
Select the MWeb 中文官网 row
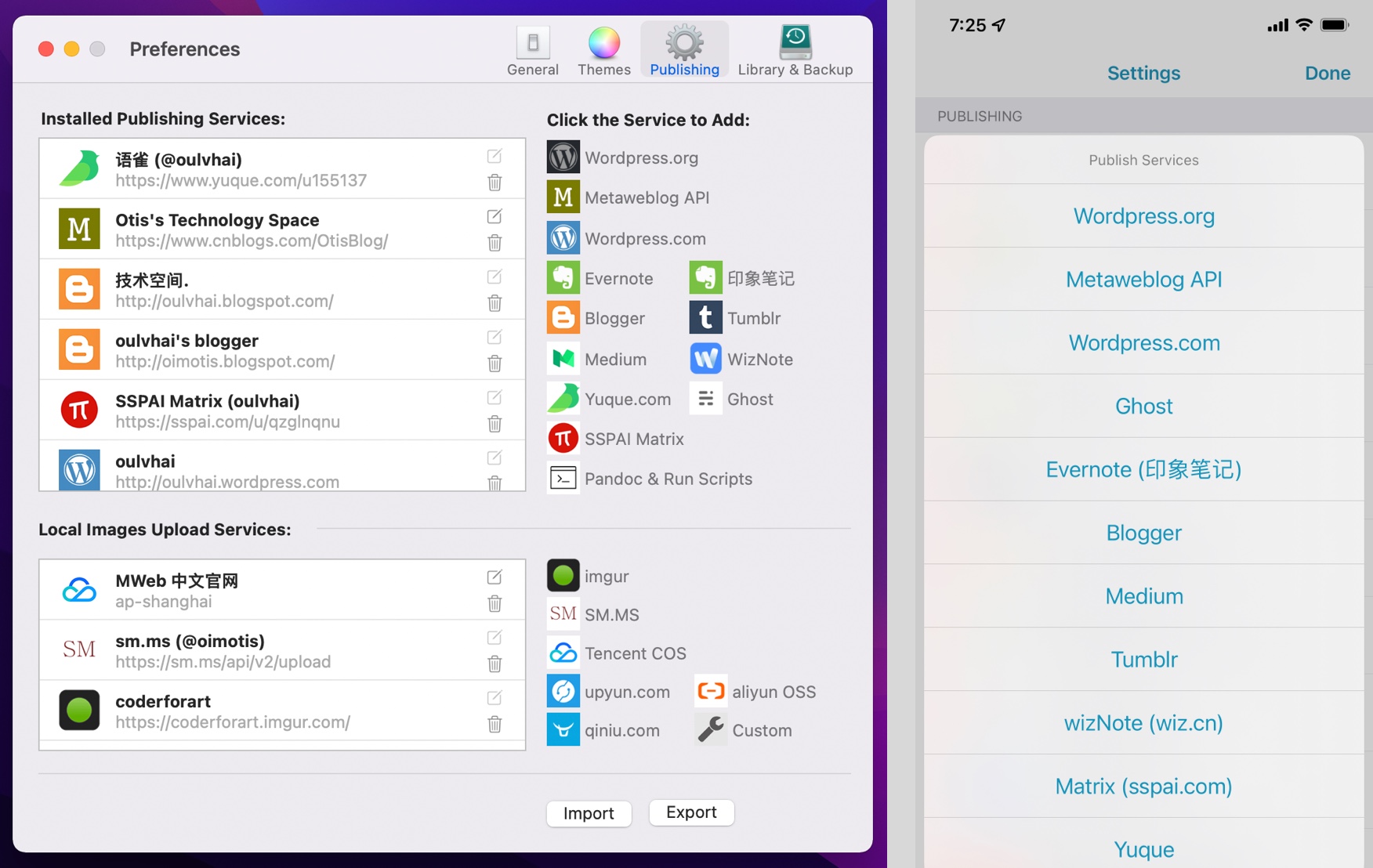click(x=282, y=590)
